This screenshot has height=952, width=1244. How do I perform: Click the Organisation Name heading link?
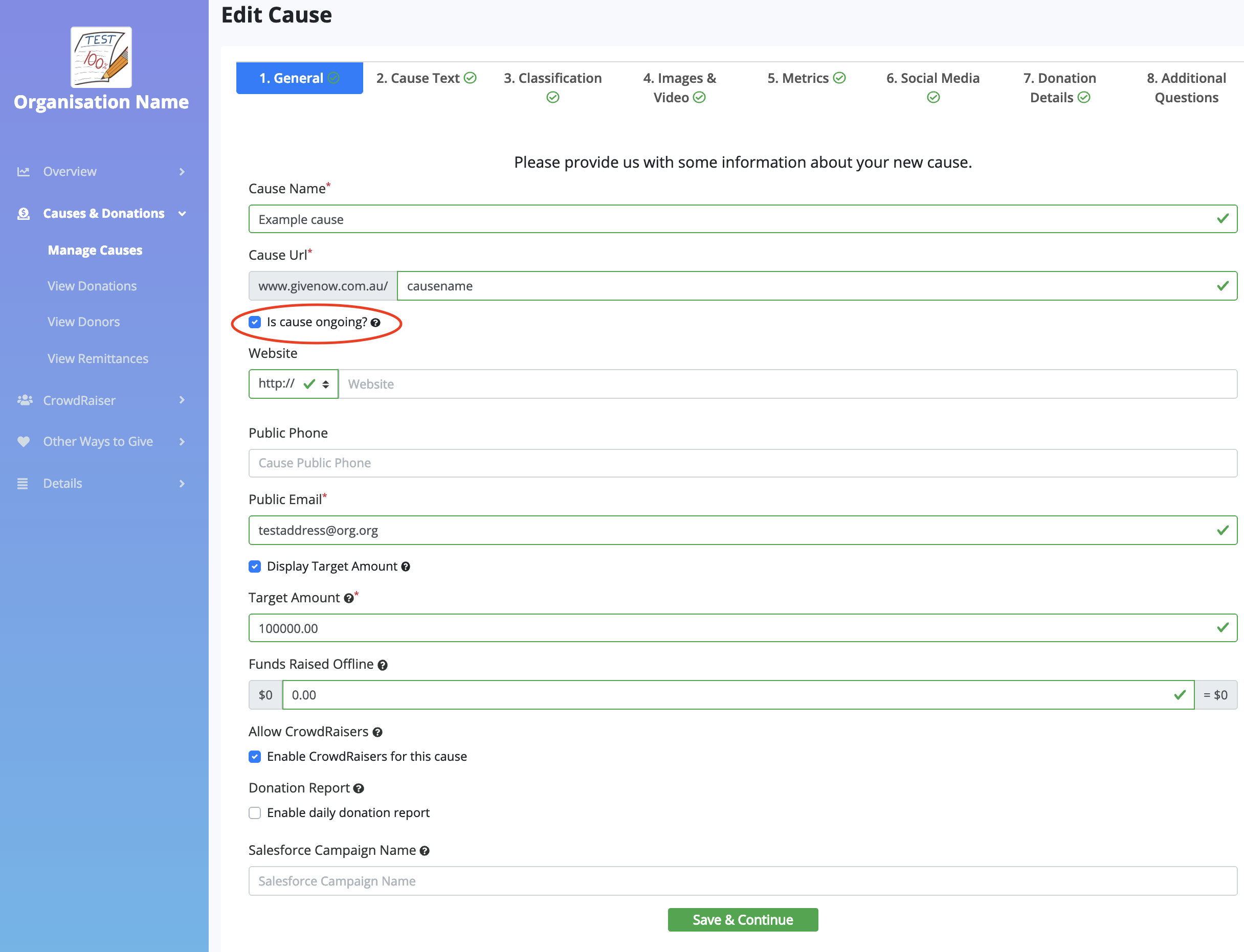pos(101,102)
